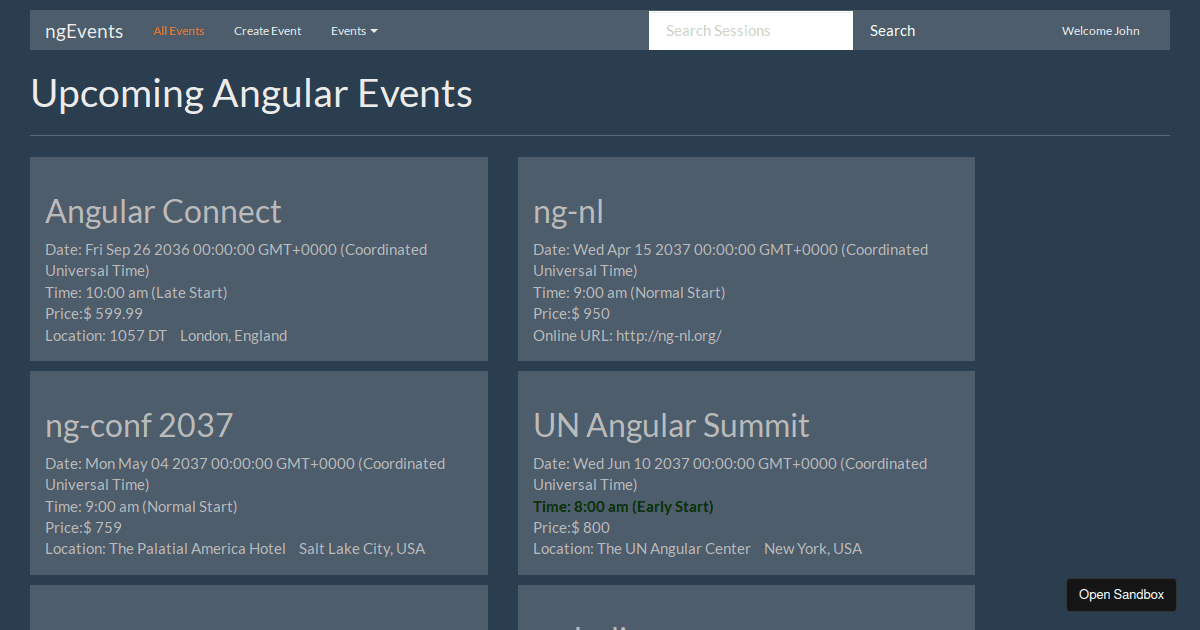Viewport: 1200px width, 630px height.
Task: Click the Search button
Action: tap(892, 30)
